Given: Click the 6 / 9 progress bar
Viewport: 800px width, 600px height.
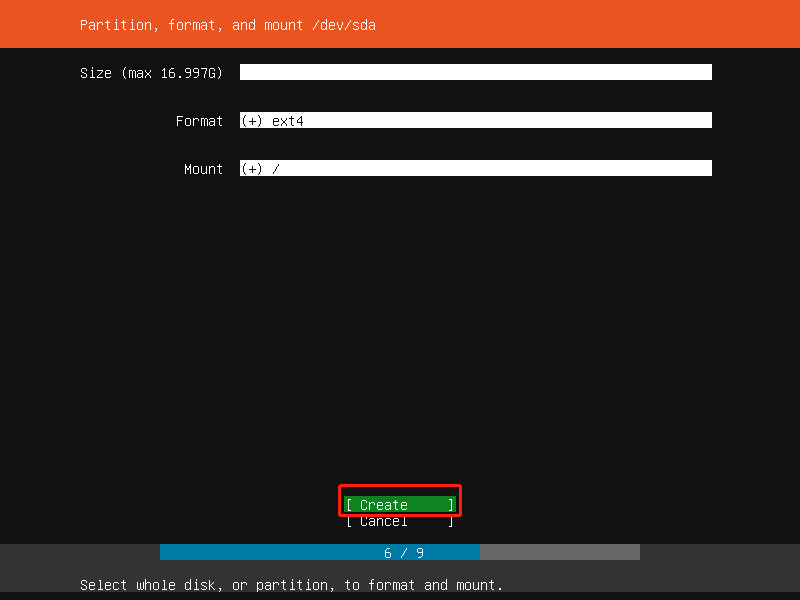Looking at the screenshot, I should coord(400,551).
